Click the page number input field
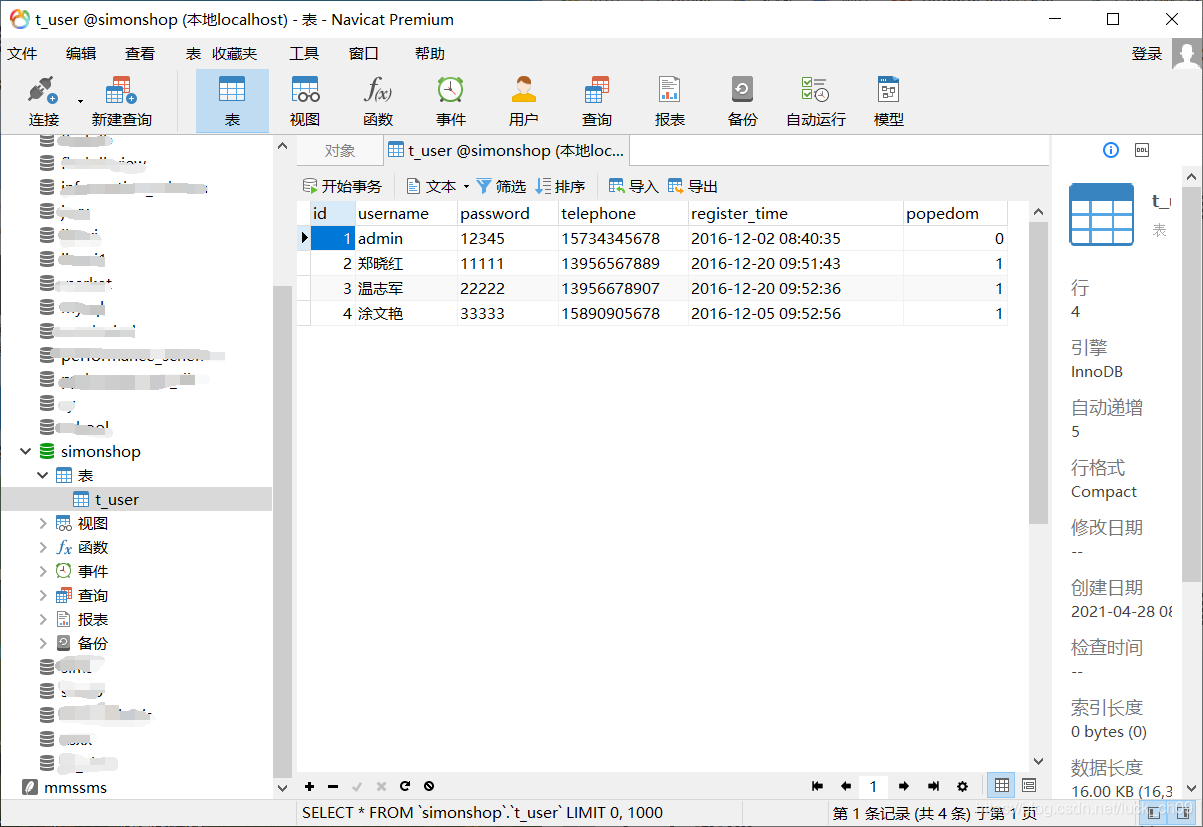Viewport: 1203px width, 827px height. pyautogui.click(x=873, y=786)
